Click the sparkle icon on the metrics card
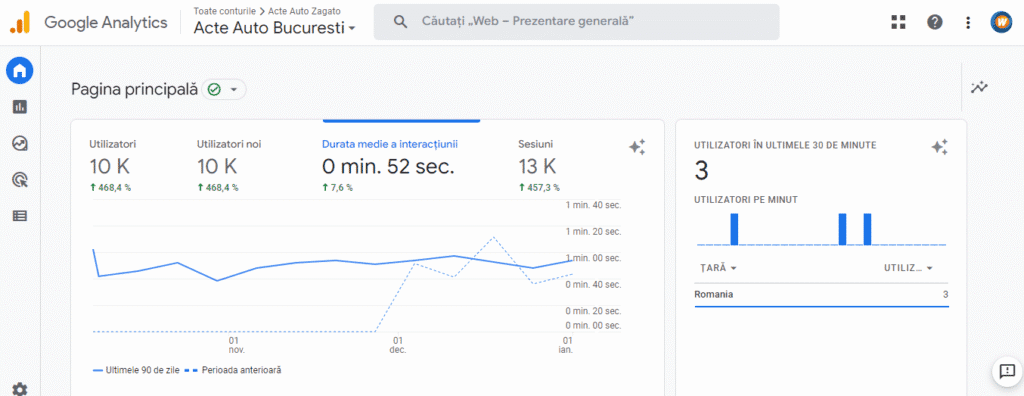Viewport: 1024px width, 396px height. click(x=637, y=147)
